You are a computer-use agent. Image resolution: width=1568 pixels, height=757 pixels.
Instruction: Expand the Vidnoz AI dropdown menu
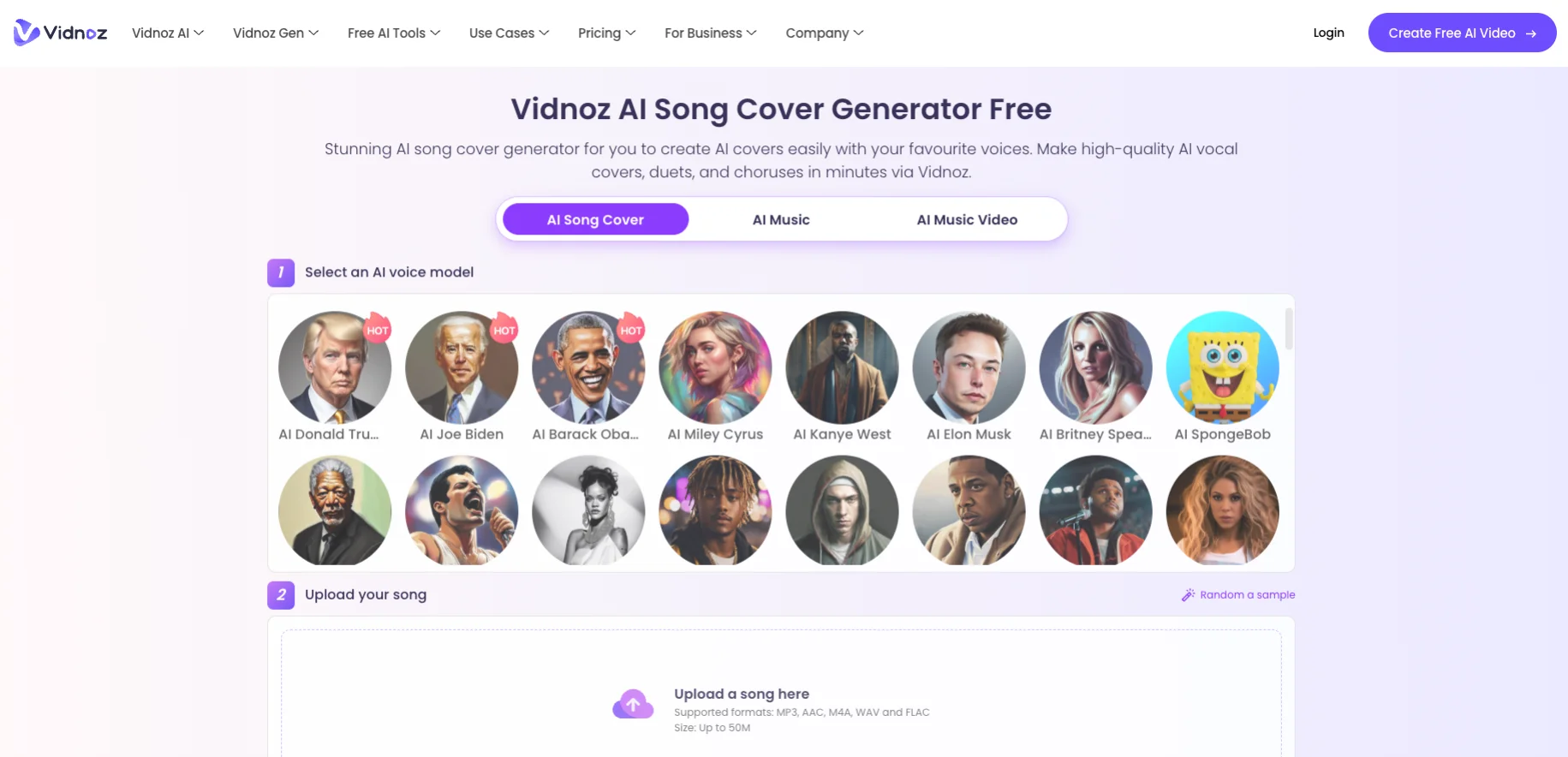(x=168, y=33)
